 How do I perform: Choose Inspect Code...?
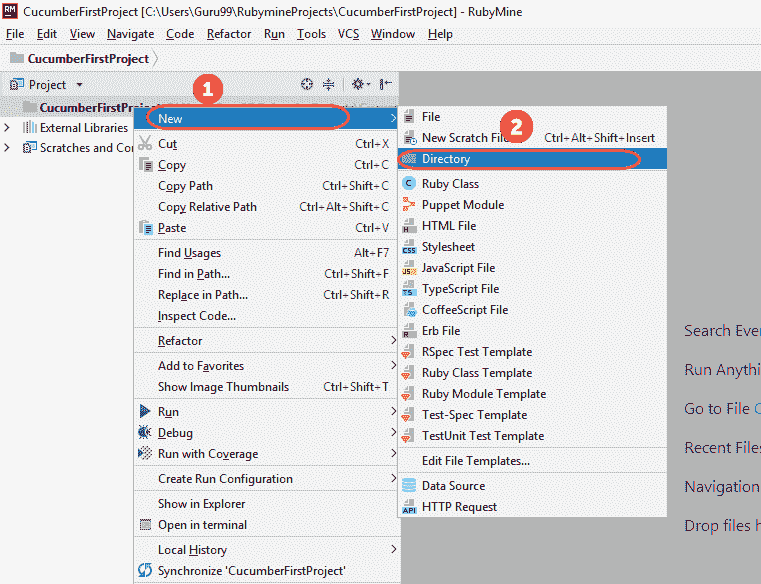coord(265,315)
